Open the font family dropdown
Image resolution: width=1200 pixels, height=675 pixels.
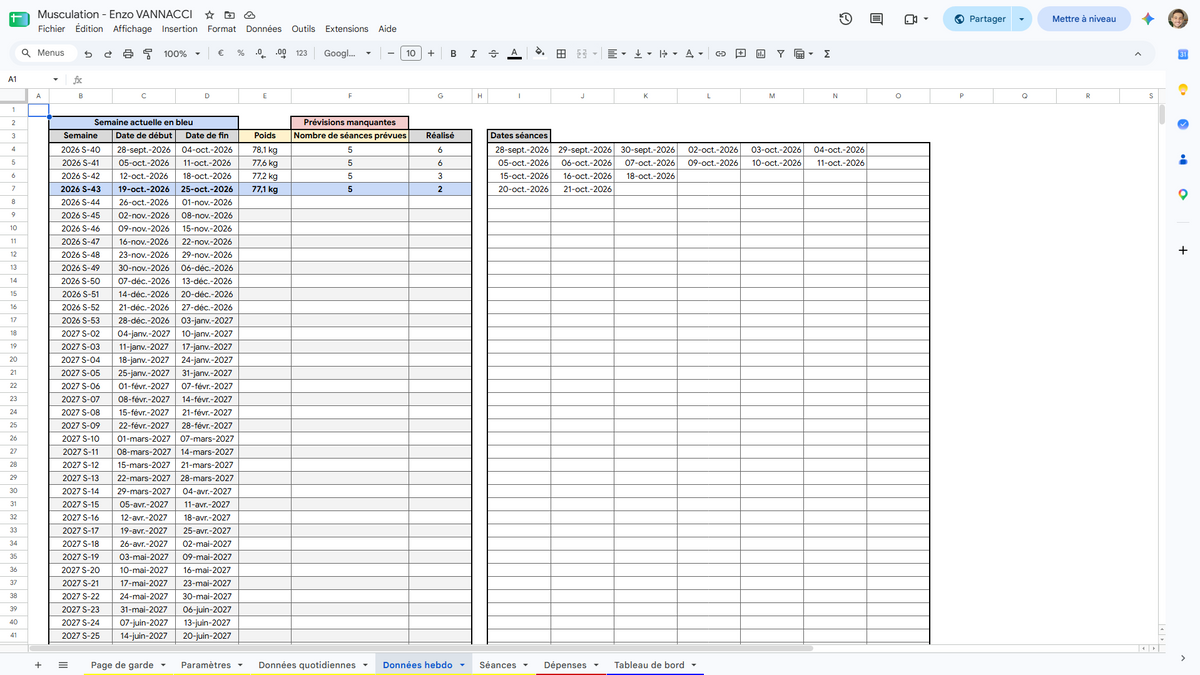tap(347, 54)
